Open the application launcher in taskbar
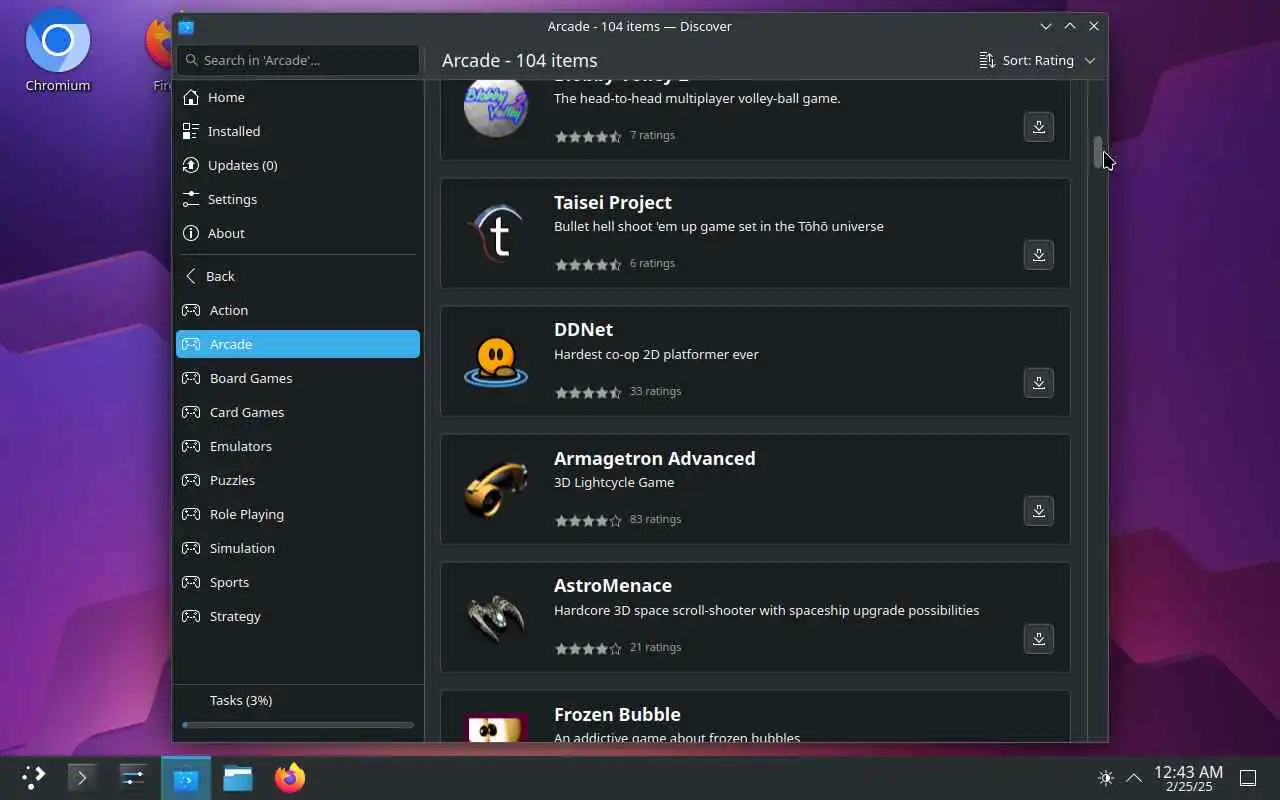 [34, 777]
